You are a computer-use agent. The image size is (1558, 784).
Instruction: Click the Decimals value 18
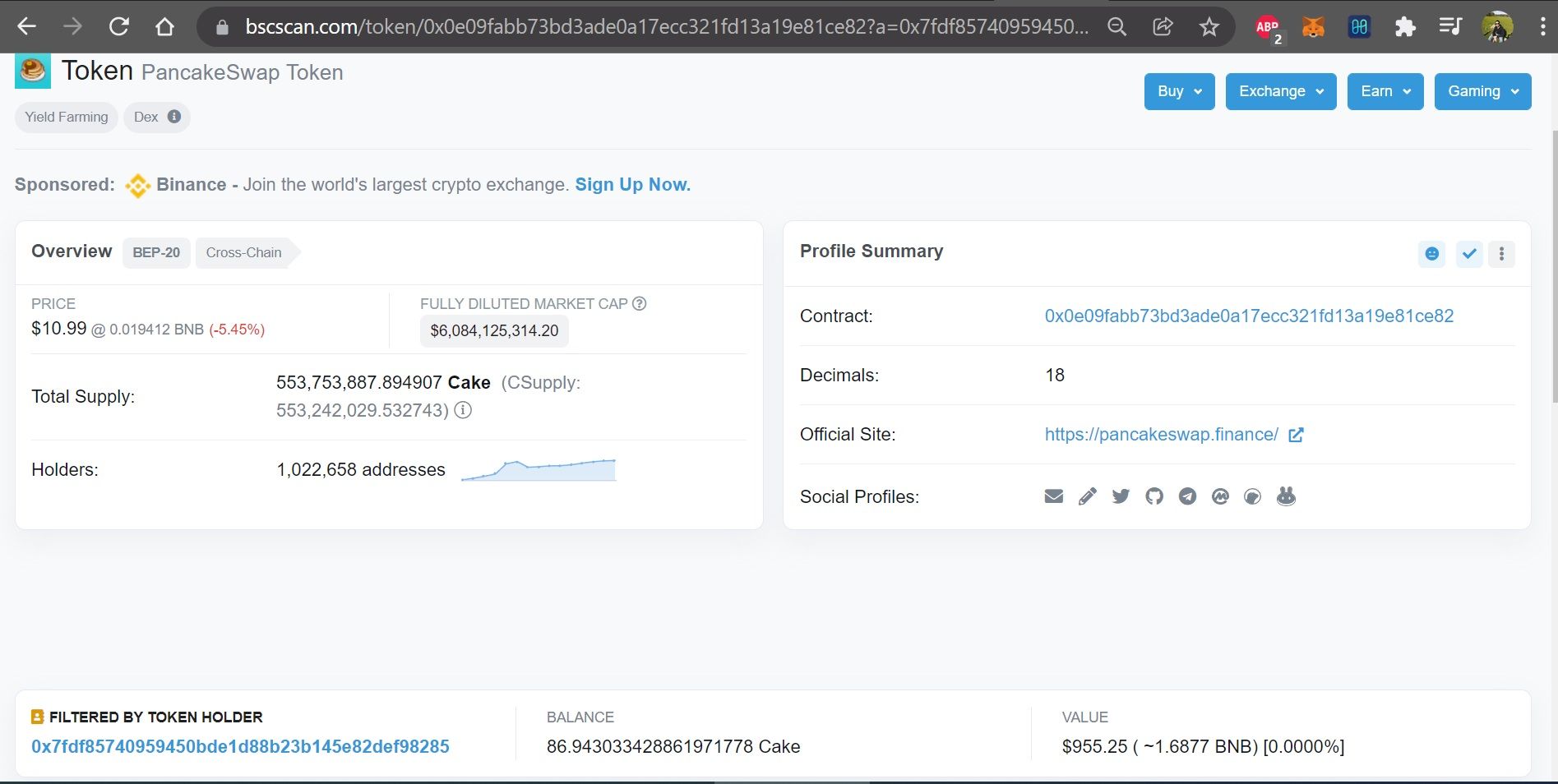(1055, 376)
